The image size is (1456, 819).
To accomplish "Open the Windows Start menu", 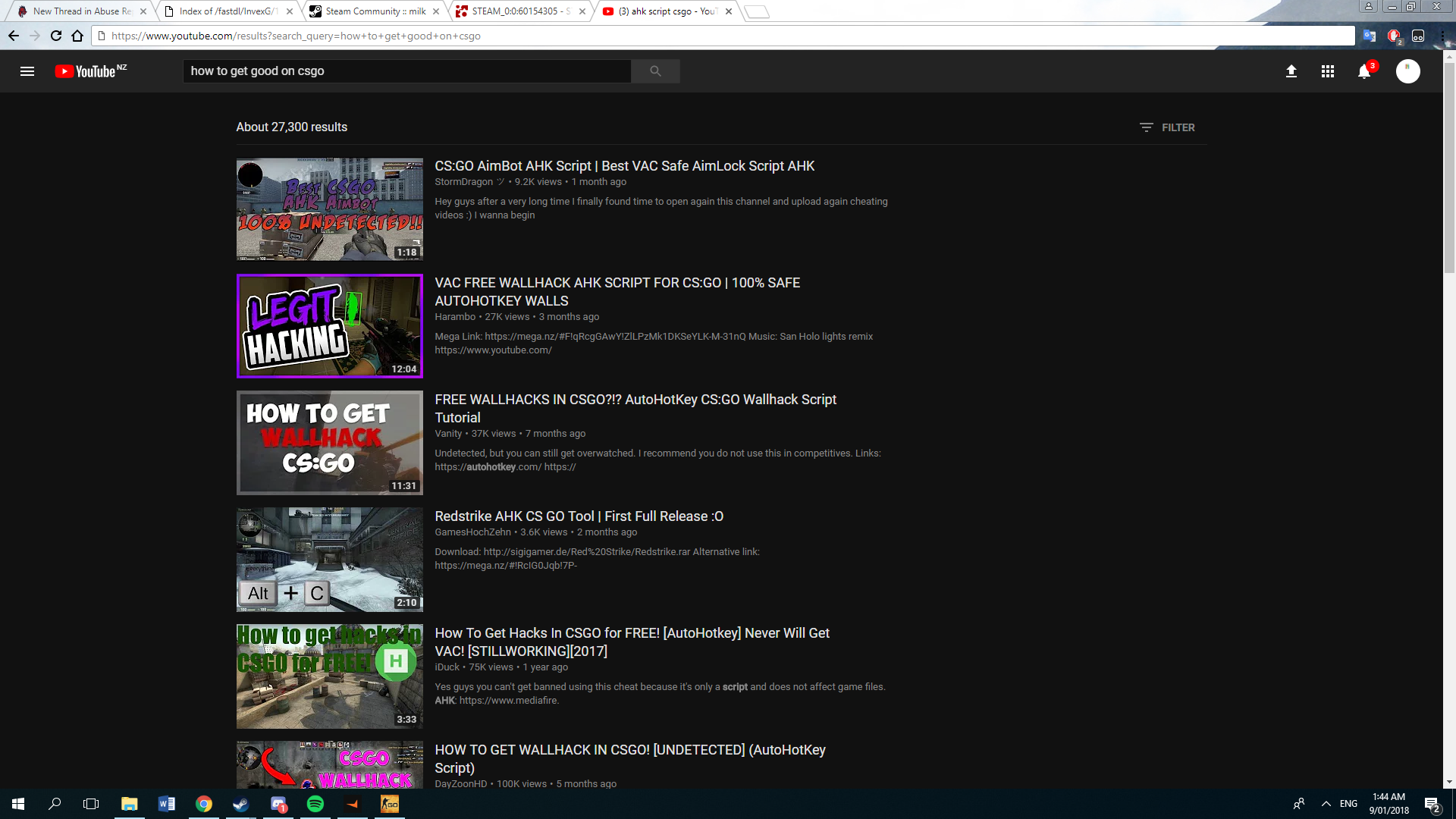I will click(18, 804).
